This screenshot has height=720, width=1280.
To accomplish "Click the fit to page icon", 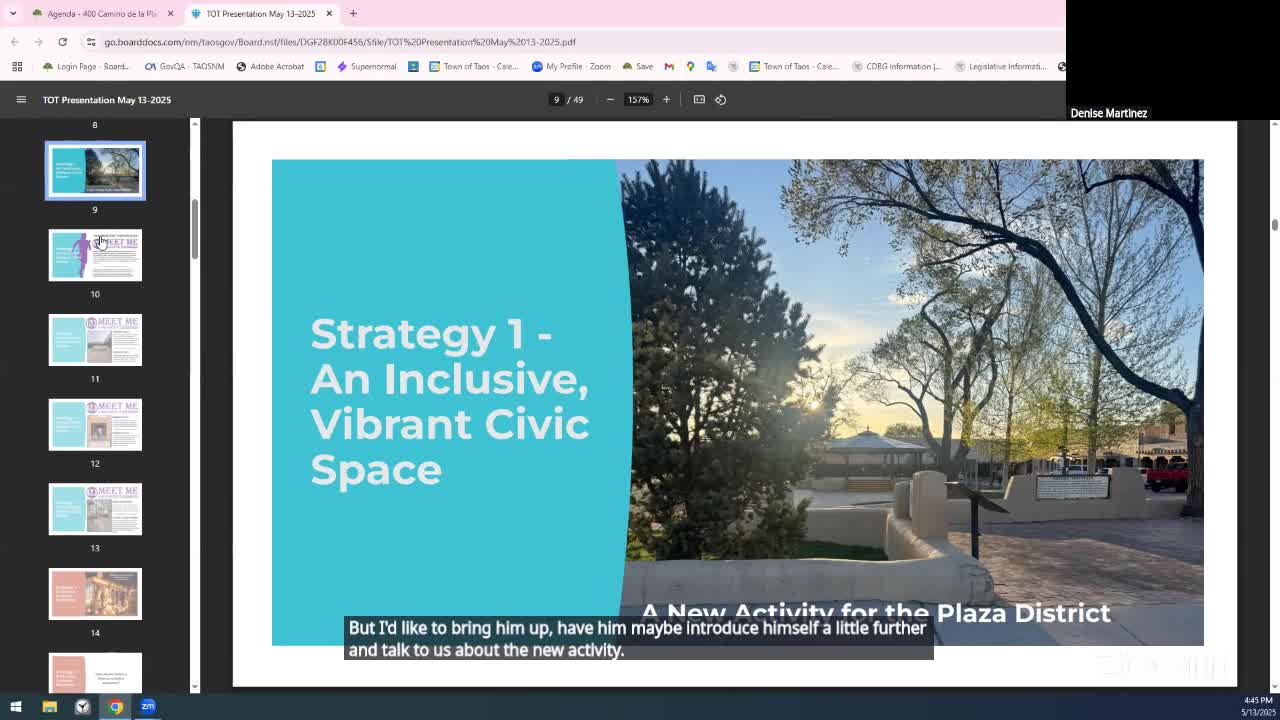I will click(699, 99).
